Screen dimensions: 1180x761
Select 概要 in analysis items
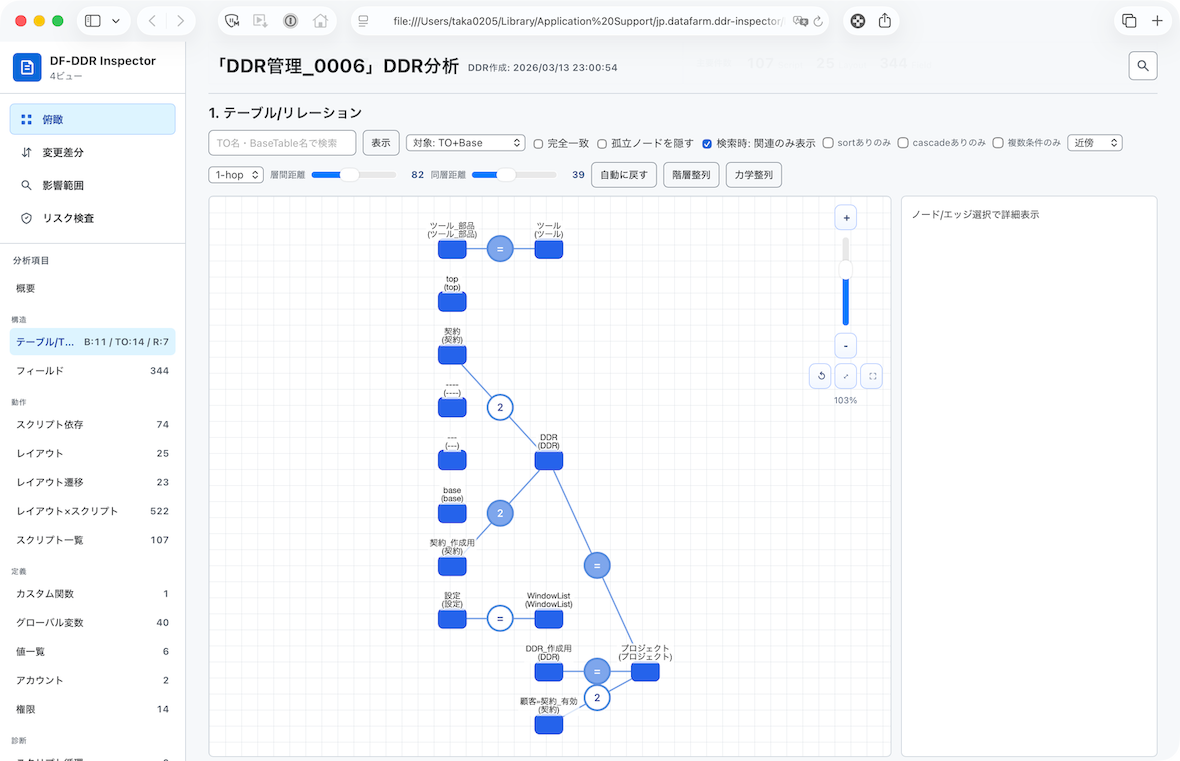point(93,288)
